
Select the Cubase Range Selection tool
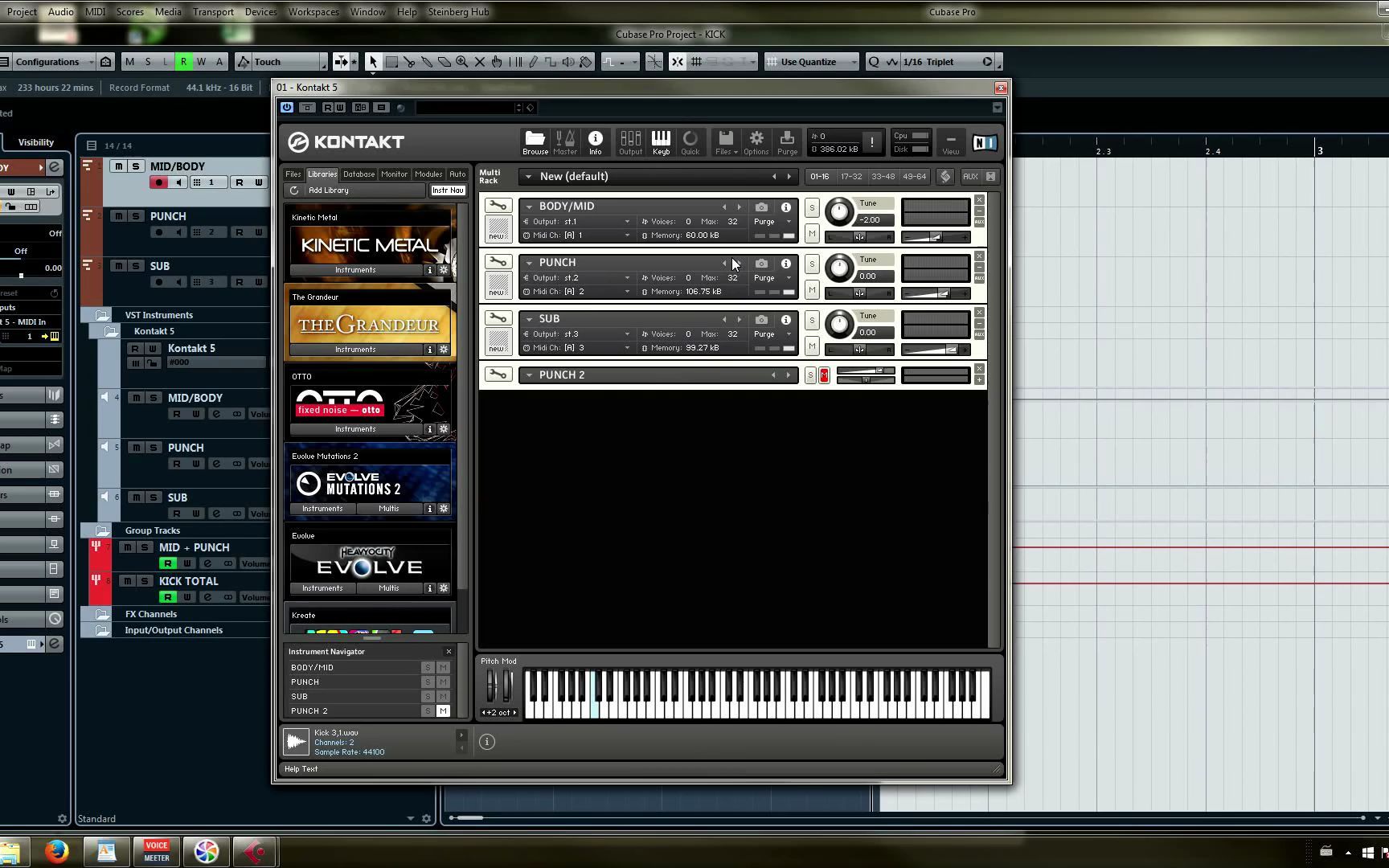click(x=391, y=62)
